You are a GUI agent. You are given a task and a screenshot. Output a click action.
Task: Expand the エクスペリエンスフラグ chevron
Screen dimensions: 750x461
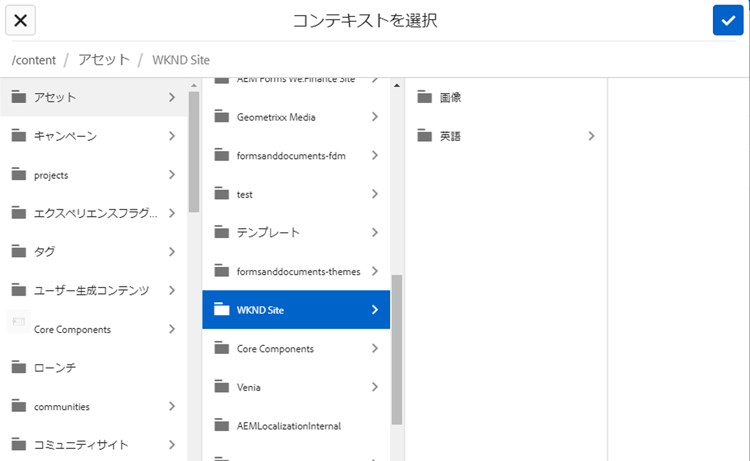[x=172, y=213]
